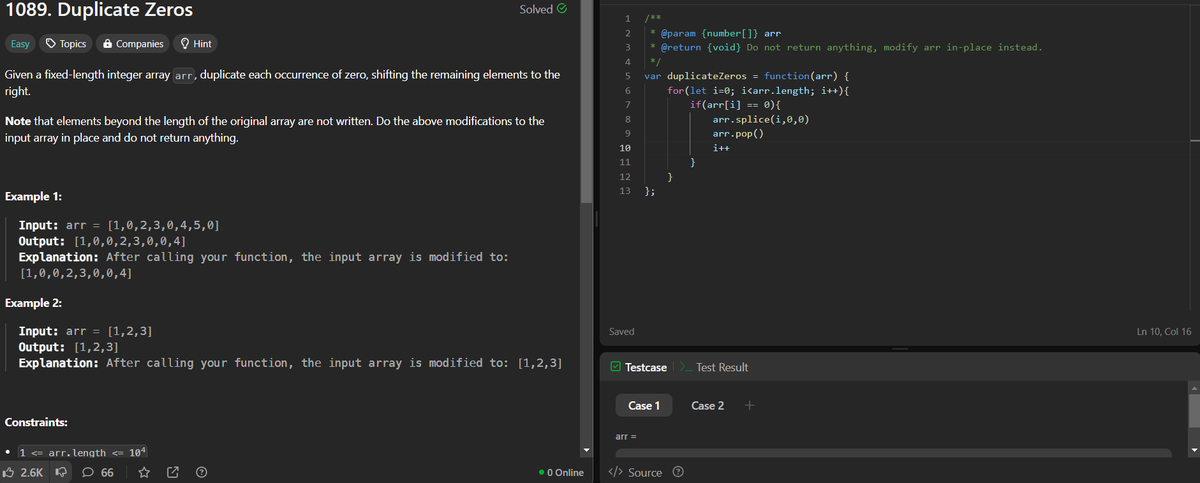
Task: Click the Source link under the testcase
Action: (x=635, y=472)
